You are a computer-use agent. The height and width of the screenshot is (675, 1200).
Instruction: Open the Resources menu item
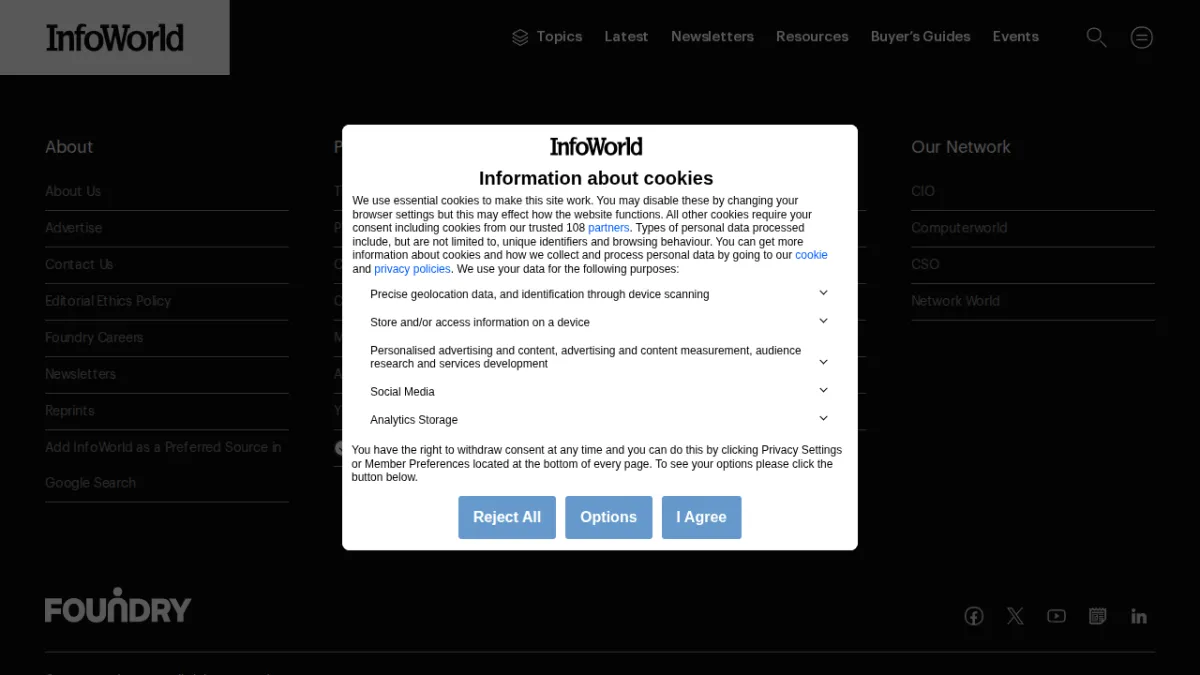coord(812,37)
